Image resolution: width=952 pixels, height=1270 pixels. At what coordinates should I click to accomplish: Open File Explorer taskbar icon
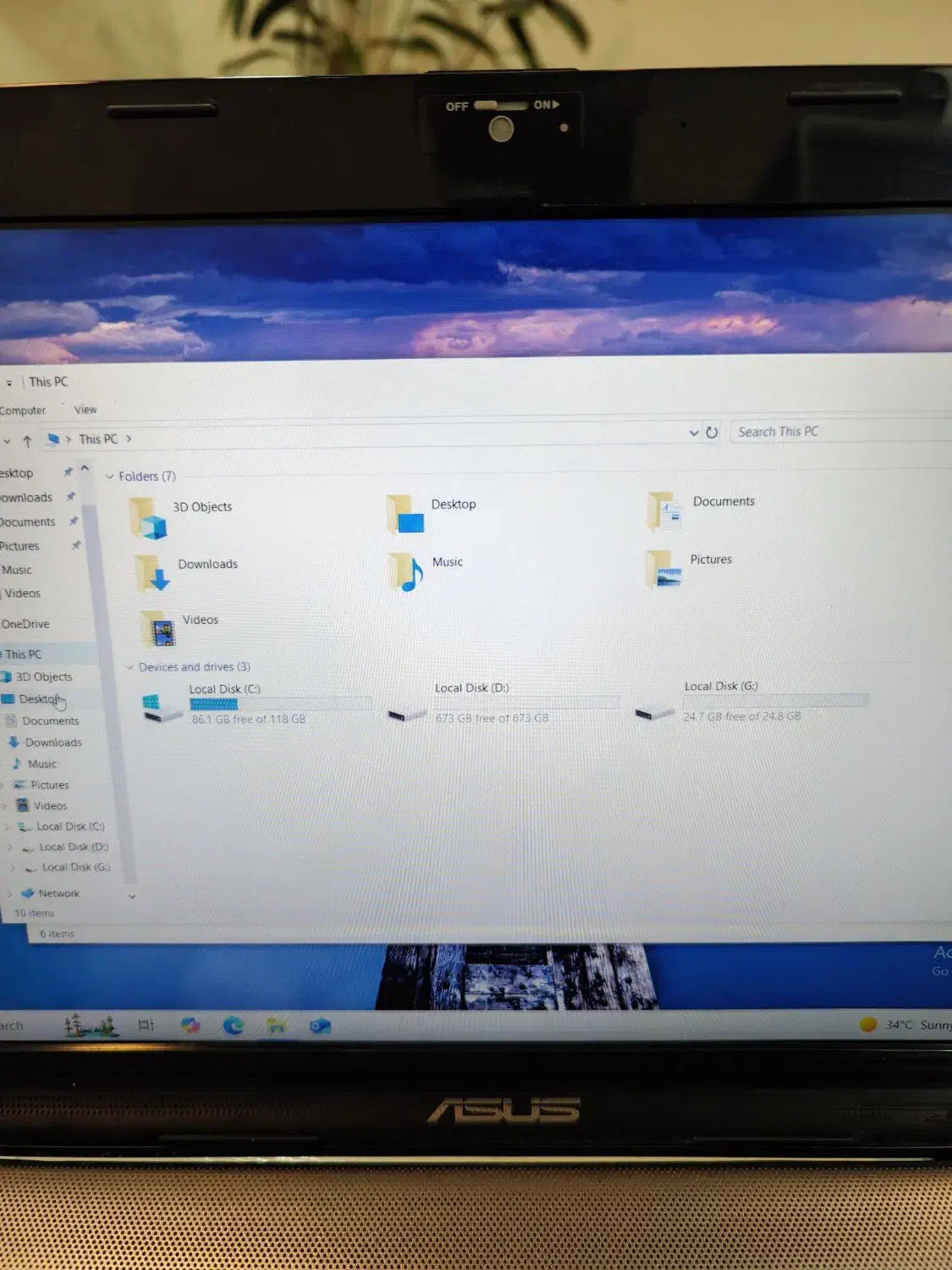pyautogui.click(x=276, y=1026)
